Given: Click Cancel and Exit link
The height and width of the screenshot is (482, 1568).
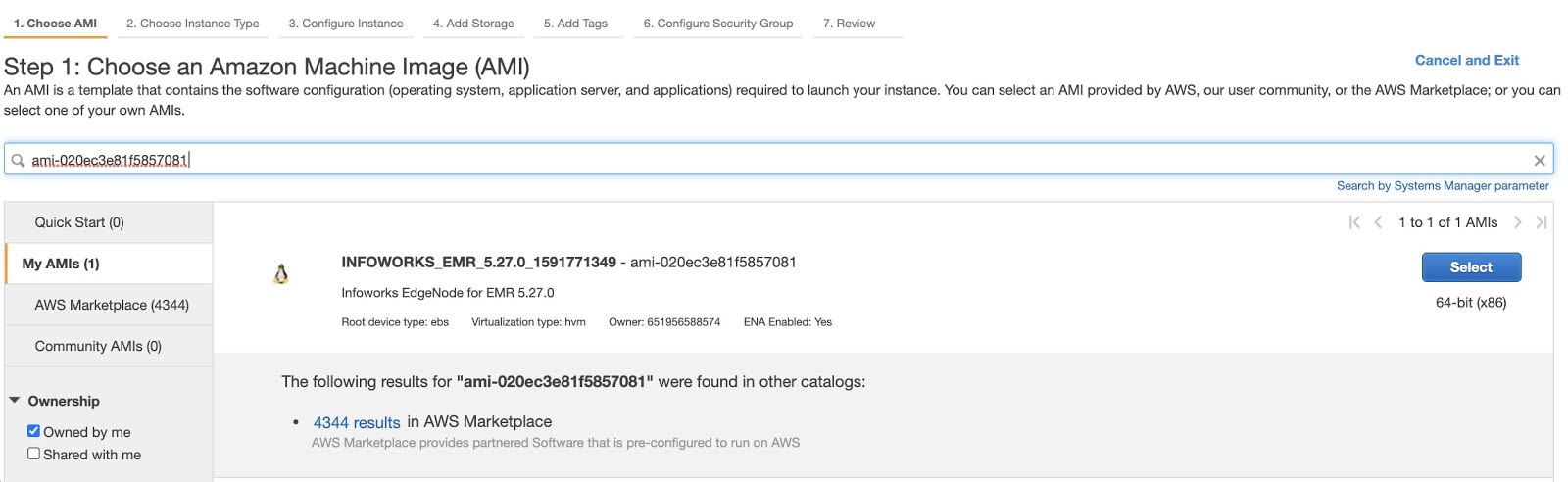Looking at the screenshot, I should [x=1467, y=60].
